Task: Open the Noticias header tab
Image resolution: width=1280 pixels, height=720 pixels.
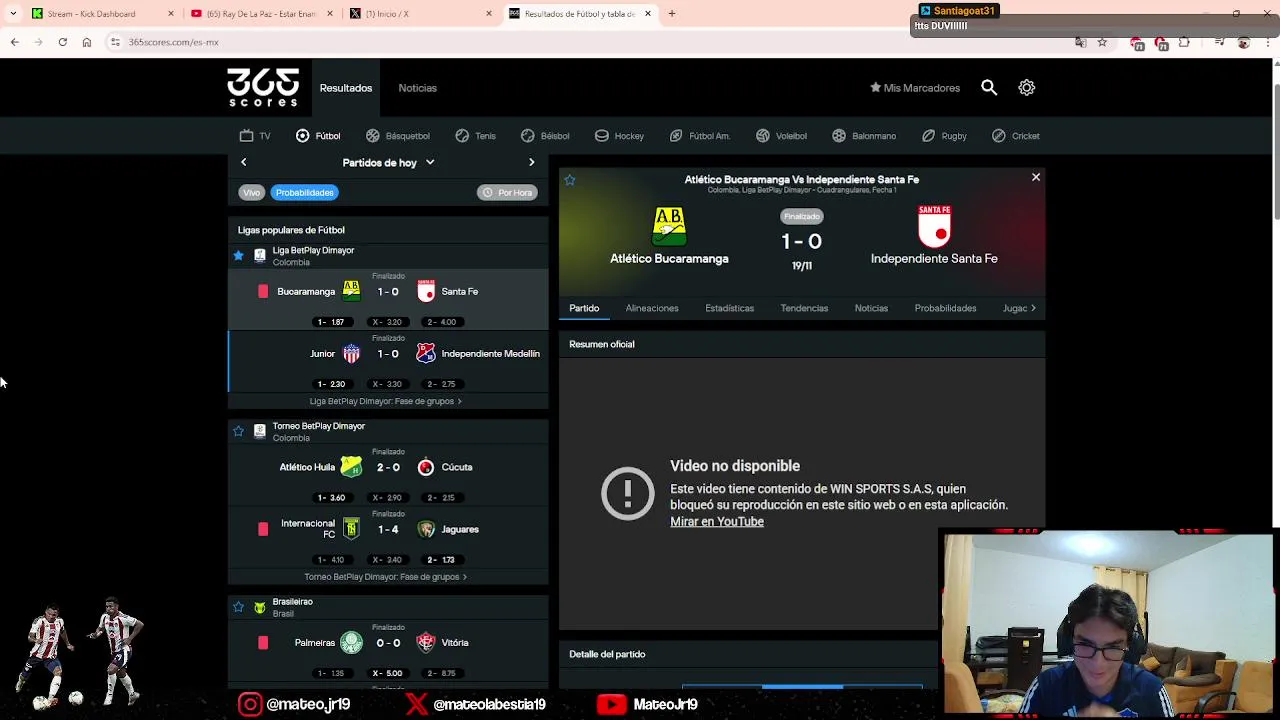Action: coord(418,88)
